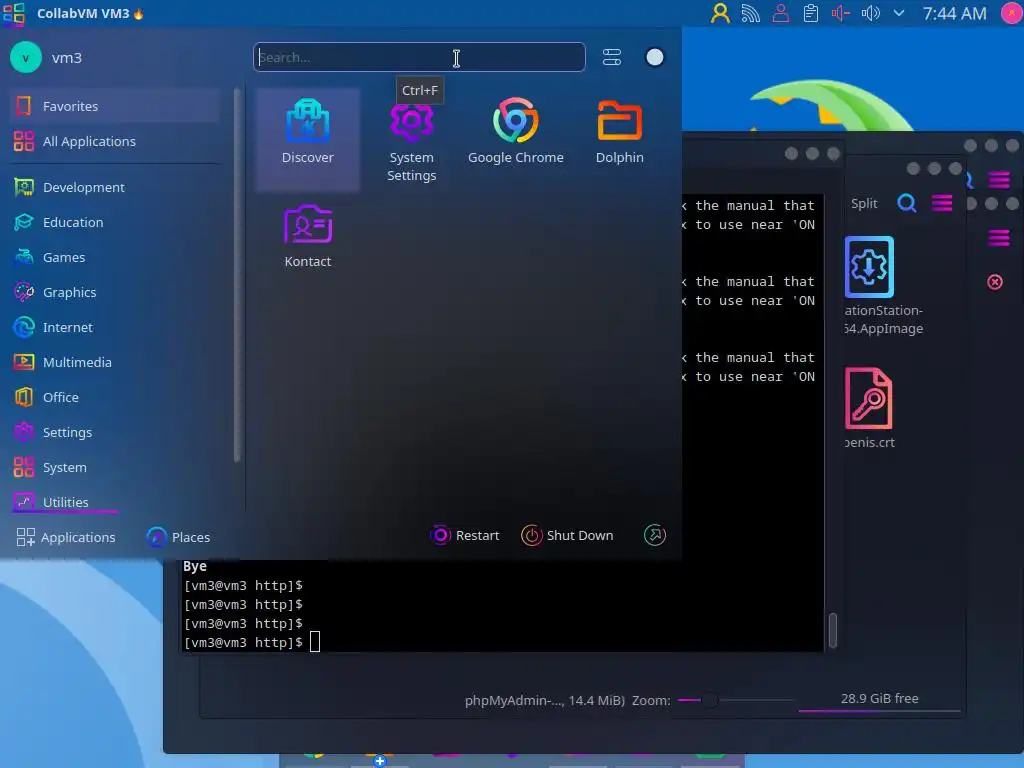The image size is (1024, 768).
Task: Toggle the pin launcher circle button
Action: (x=654, y=57)
